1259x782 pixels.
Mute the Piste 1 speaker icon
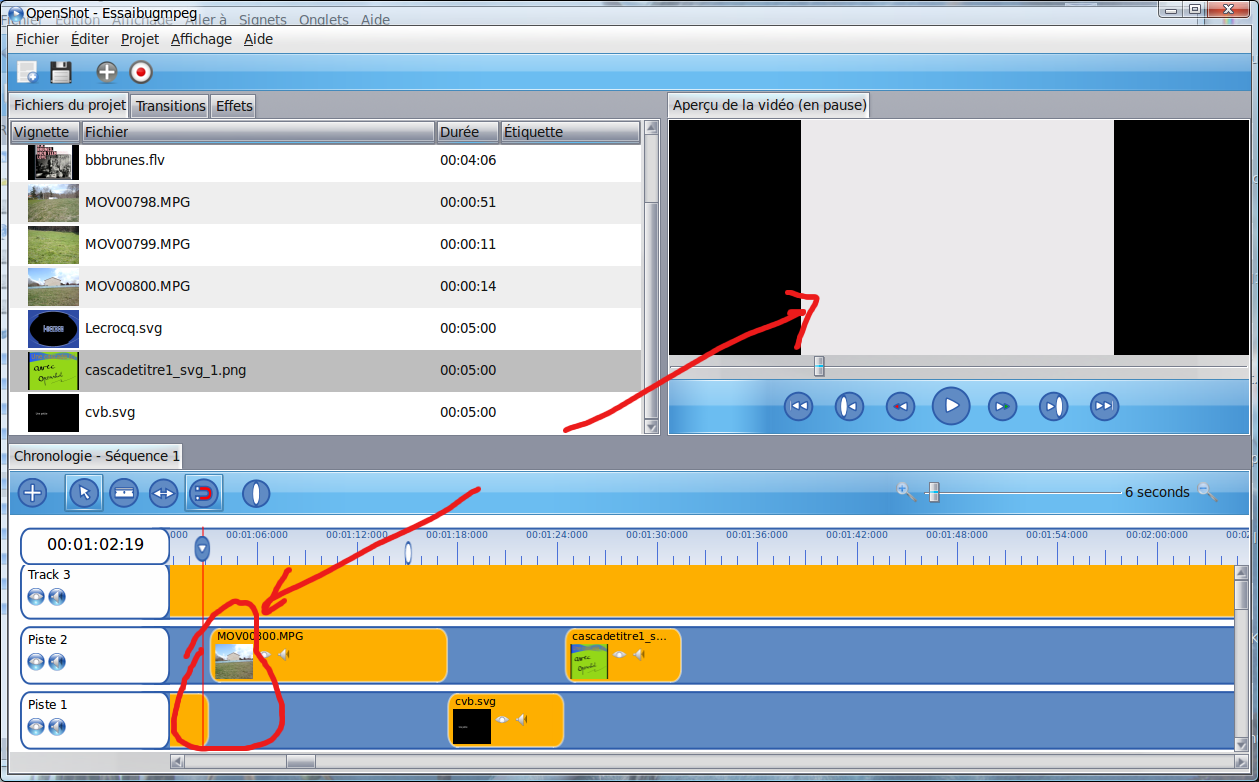(57, 727)
